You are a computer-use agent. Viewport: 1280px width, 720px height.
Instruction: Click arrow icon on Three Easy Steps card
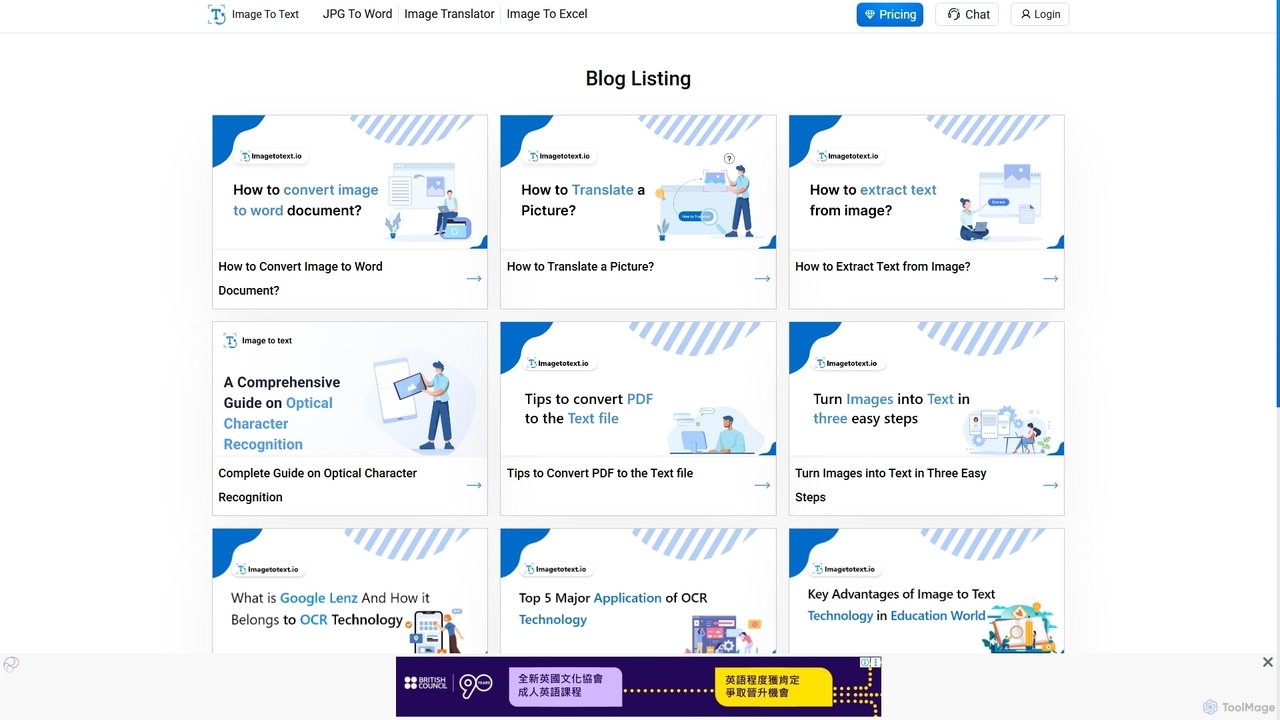coord(1050,485)
